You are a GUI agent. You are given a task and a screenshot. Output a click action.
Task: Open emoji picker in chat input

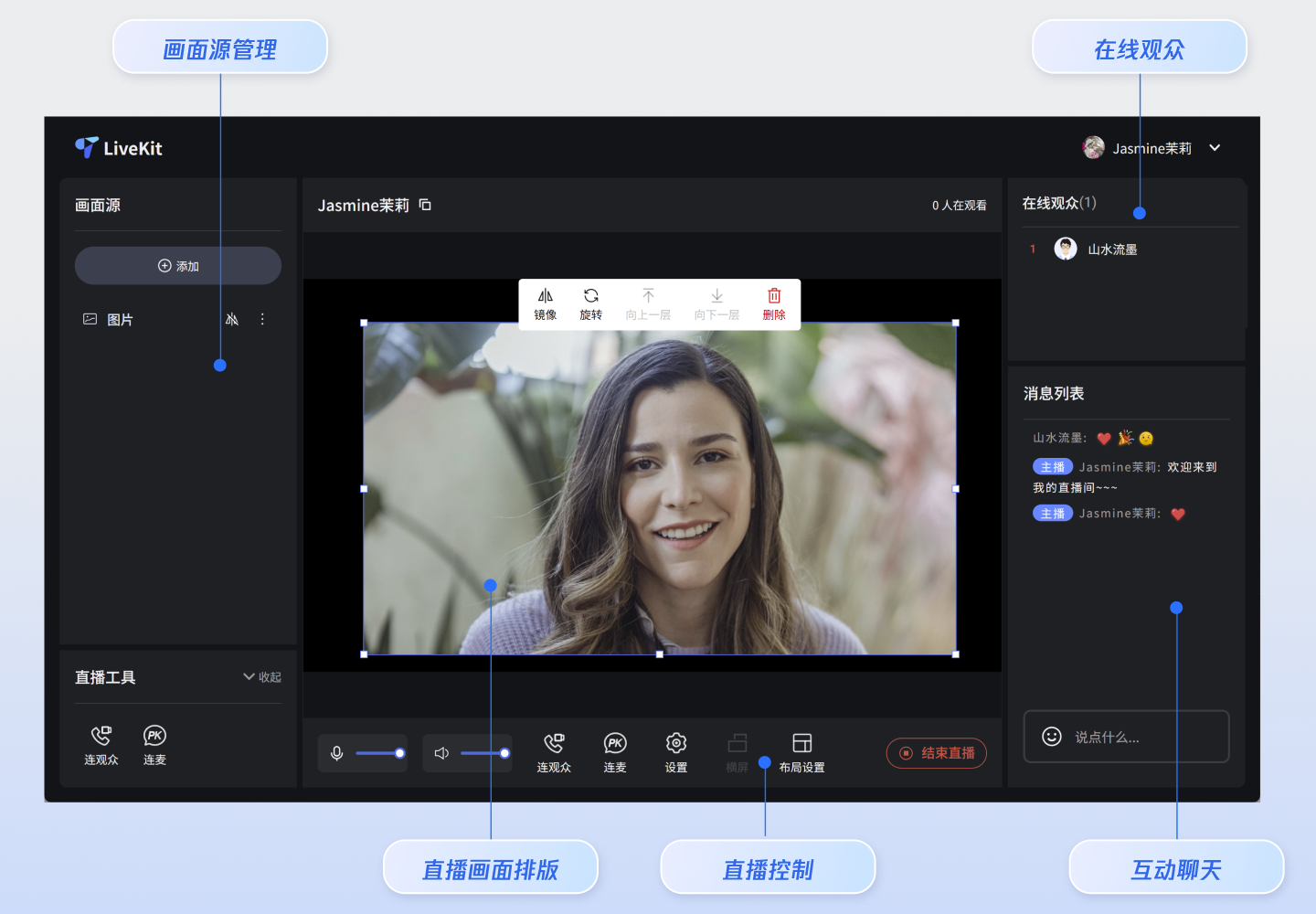(x=1052, y=737)
